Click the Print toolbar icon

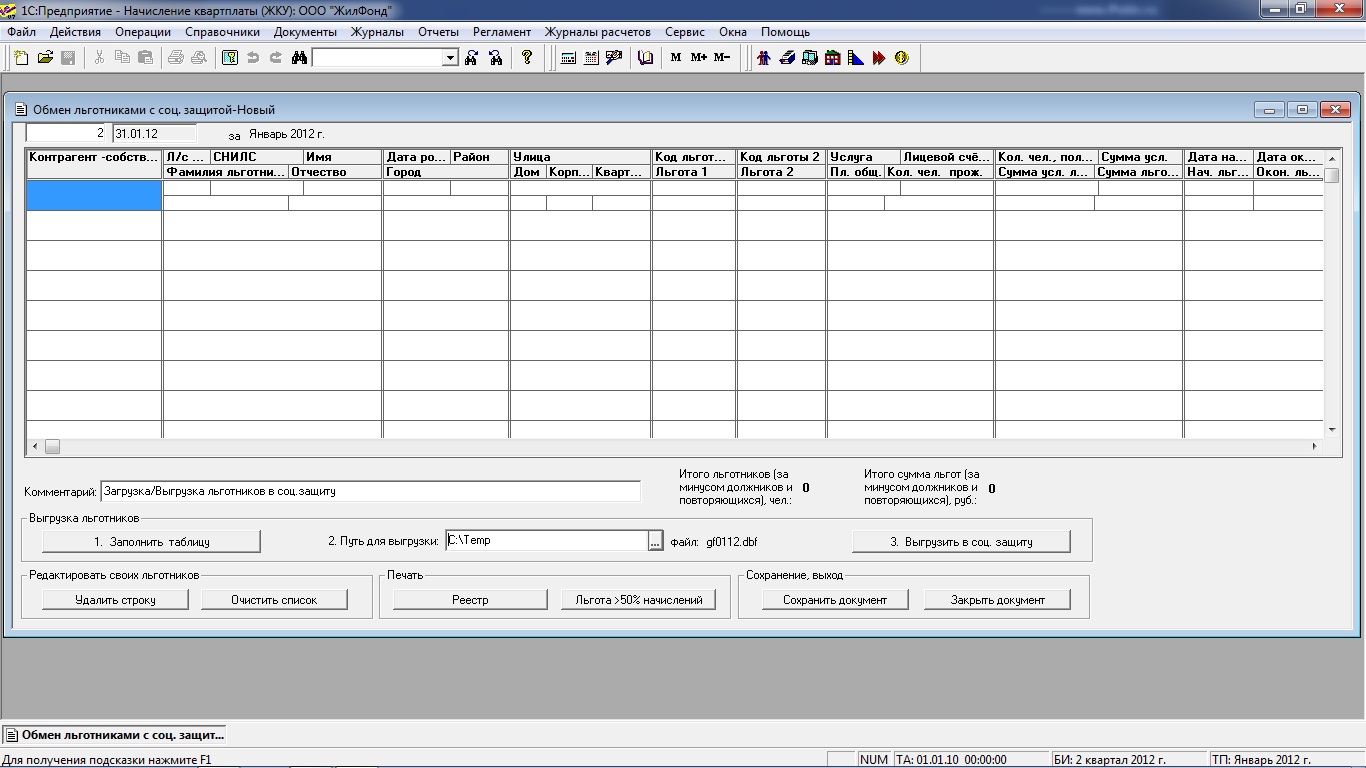click(176, 58)
